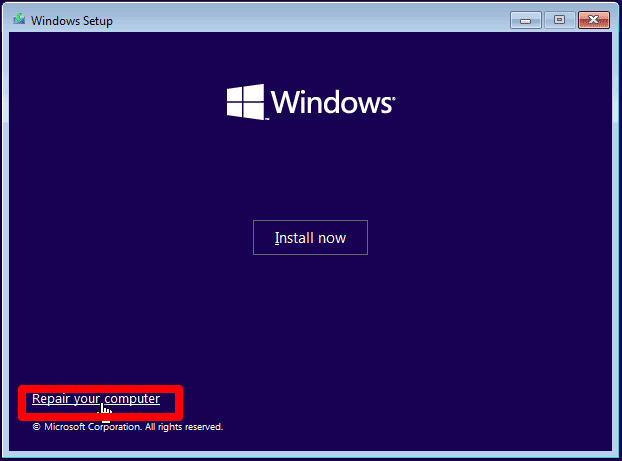Click the empty title bar area
This screenshot has height=461, width=622.
click(x=300, y=20)
